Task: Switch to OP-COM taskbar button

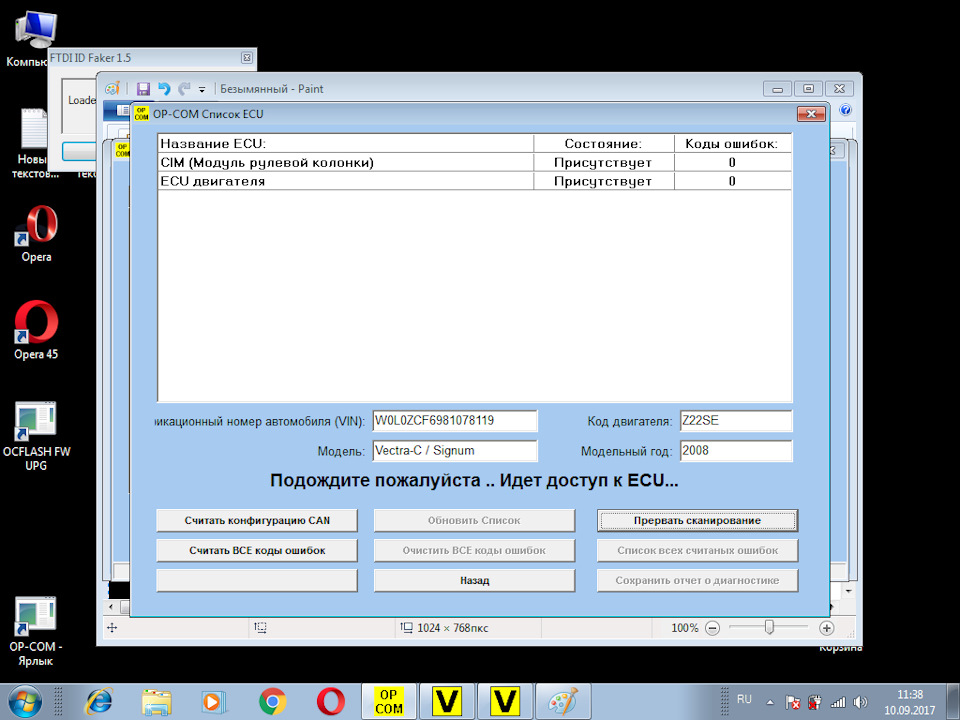Action: pos(389,702)
